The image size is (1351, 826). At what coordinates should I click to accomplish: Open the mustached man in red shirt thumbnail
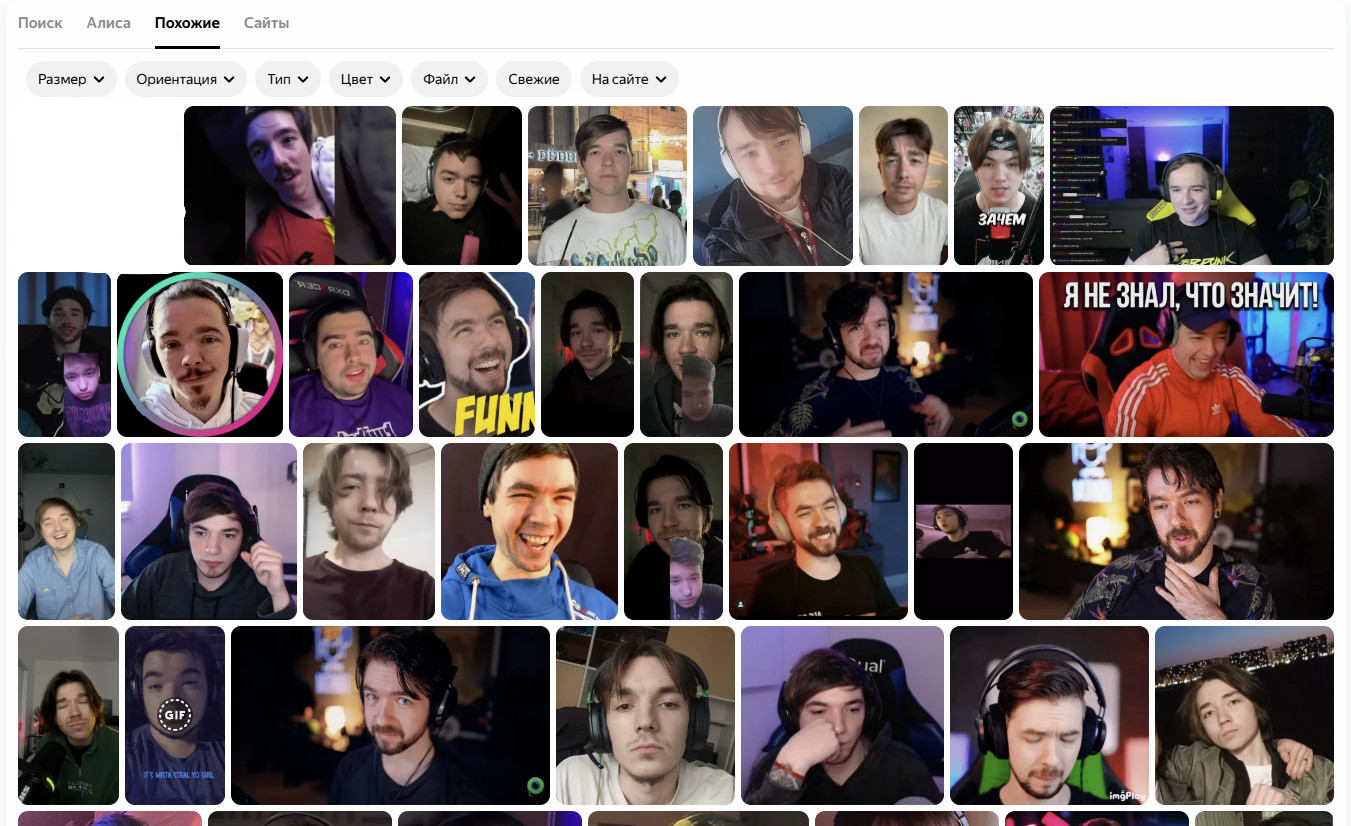(290, 185)
